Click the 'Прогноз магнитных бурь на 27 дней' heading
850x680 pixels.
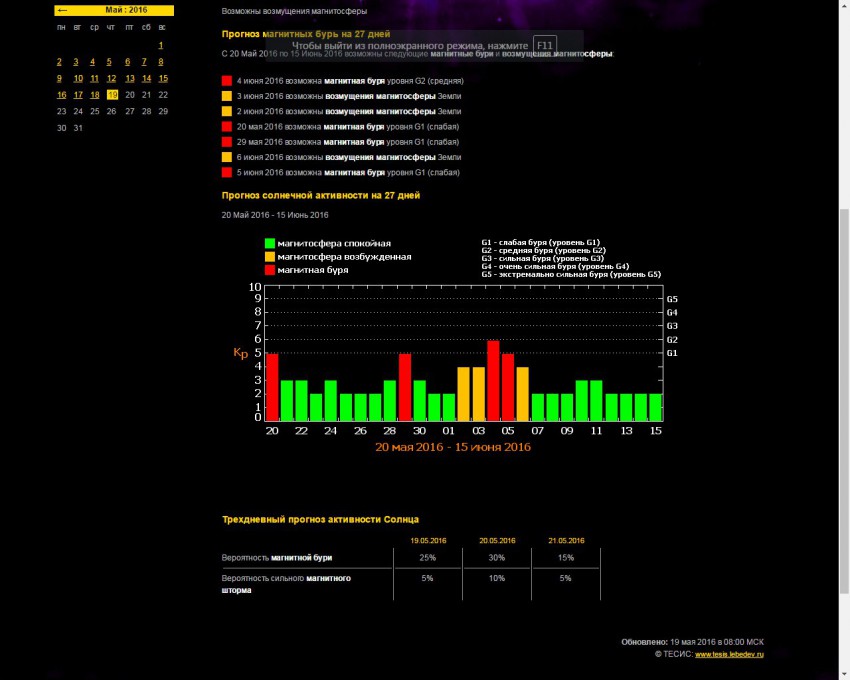point(306,33)
